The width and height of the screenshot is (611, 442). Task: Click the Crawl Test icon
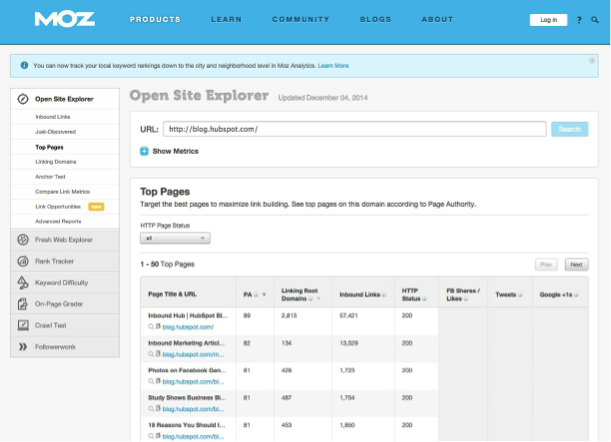23,325
